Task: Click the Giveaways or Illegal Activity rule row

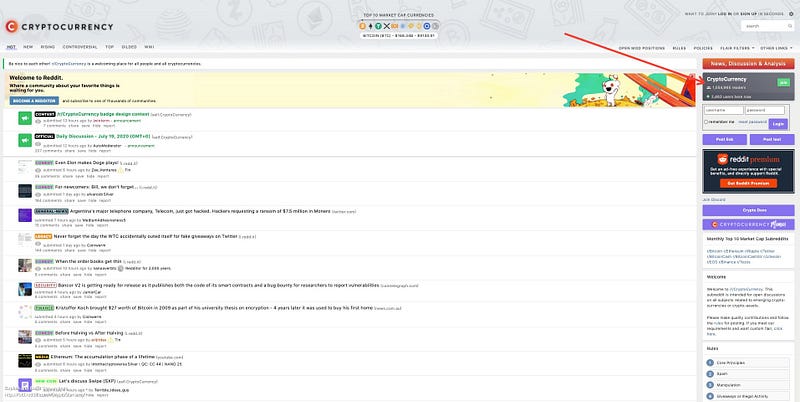Action: coord(747,396)
